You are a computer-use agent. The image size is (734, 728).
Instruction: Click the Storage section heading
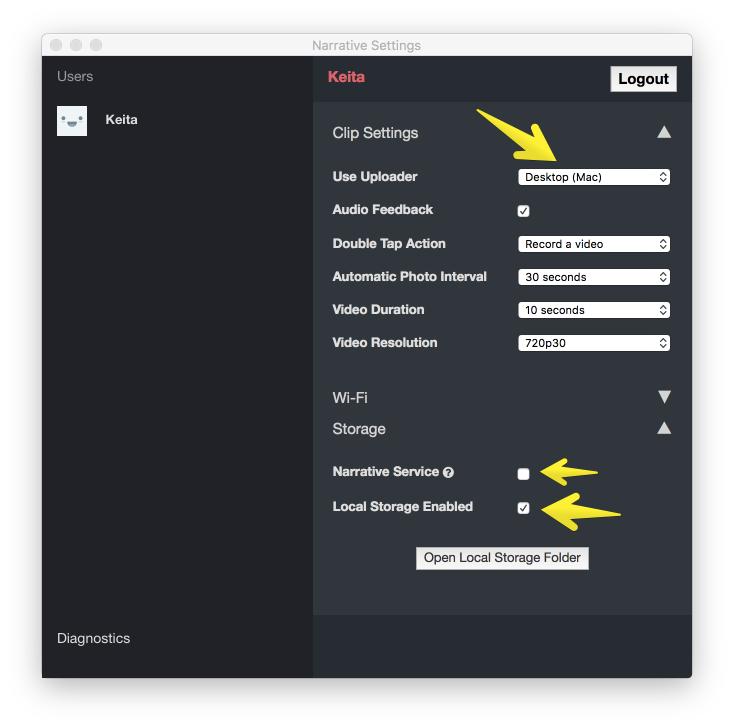pos(359,429)
